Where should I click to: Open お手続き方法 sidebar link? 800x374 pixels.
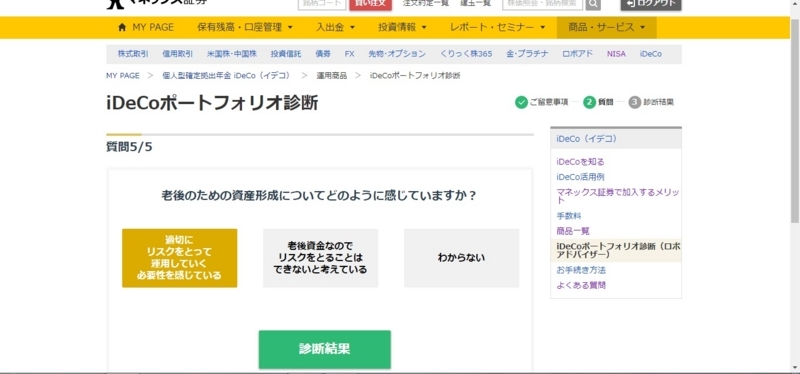581,270
